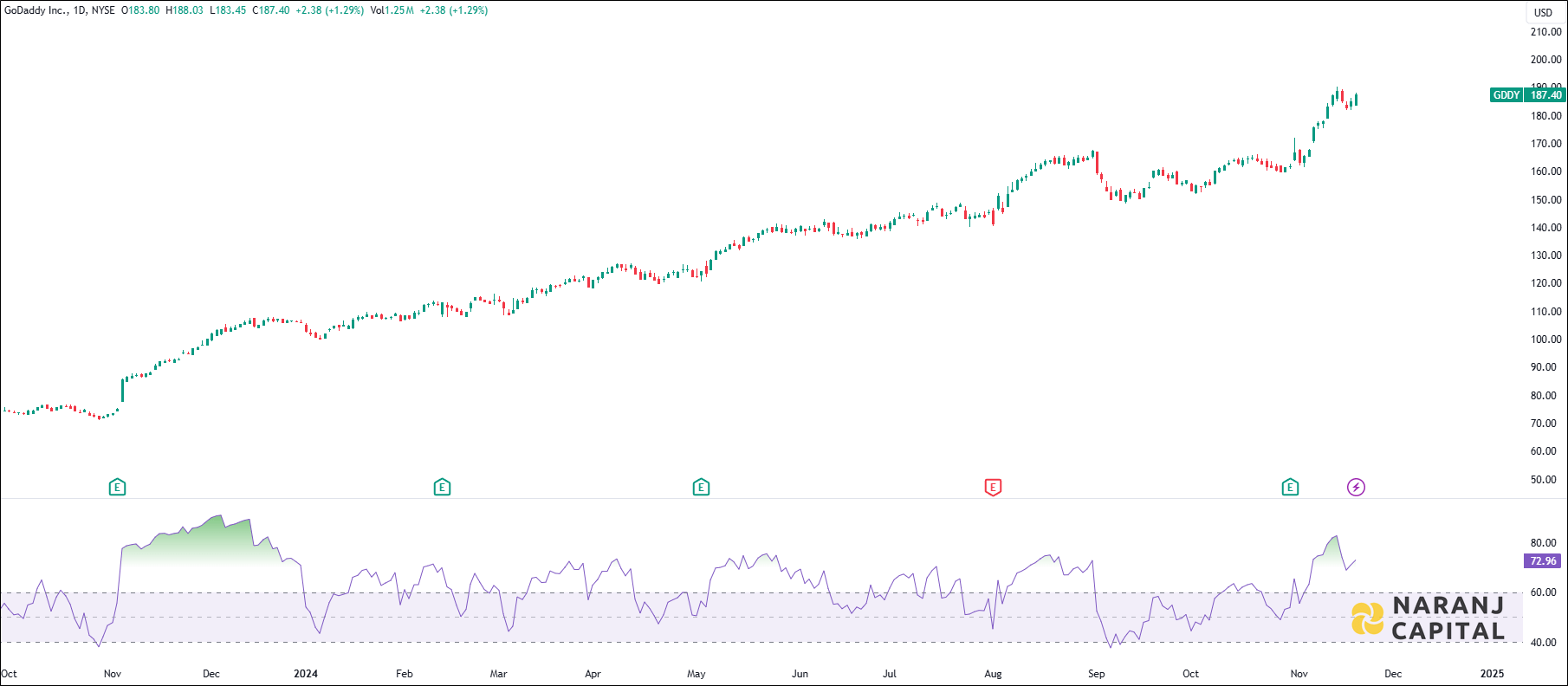
Task: Click the GoDaddy Inc. symbol title
Action: click(x=36, y=10)
